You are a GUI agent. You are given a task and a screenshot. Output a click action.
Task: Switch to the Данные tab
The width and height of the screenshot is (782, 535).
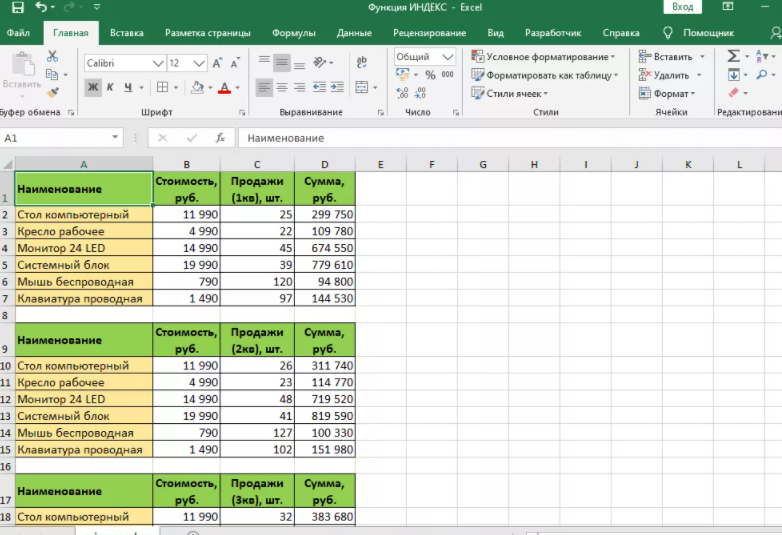(354, 33)
